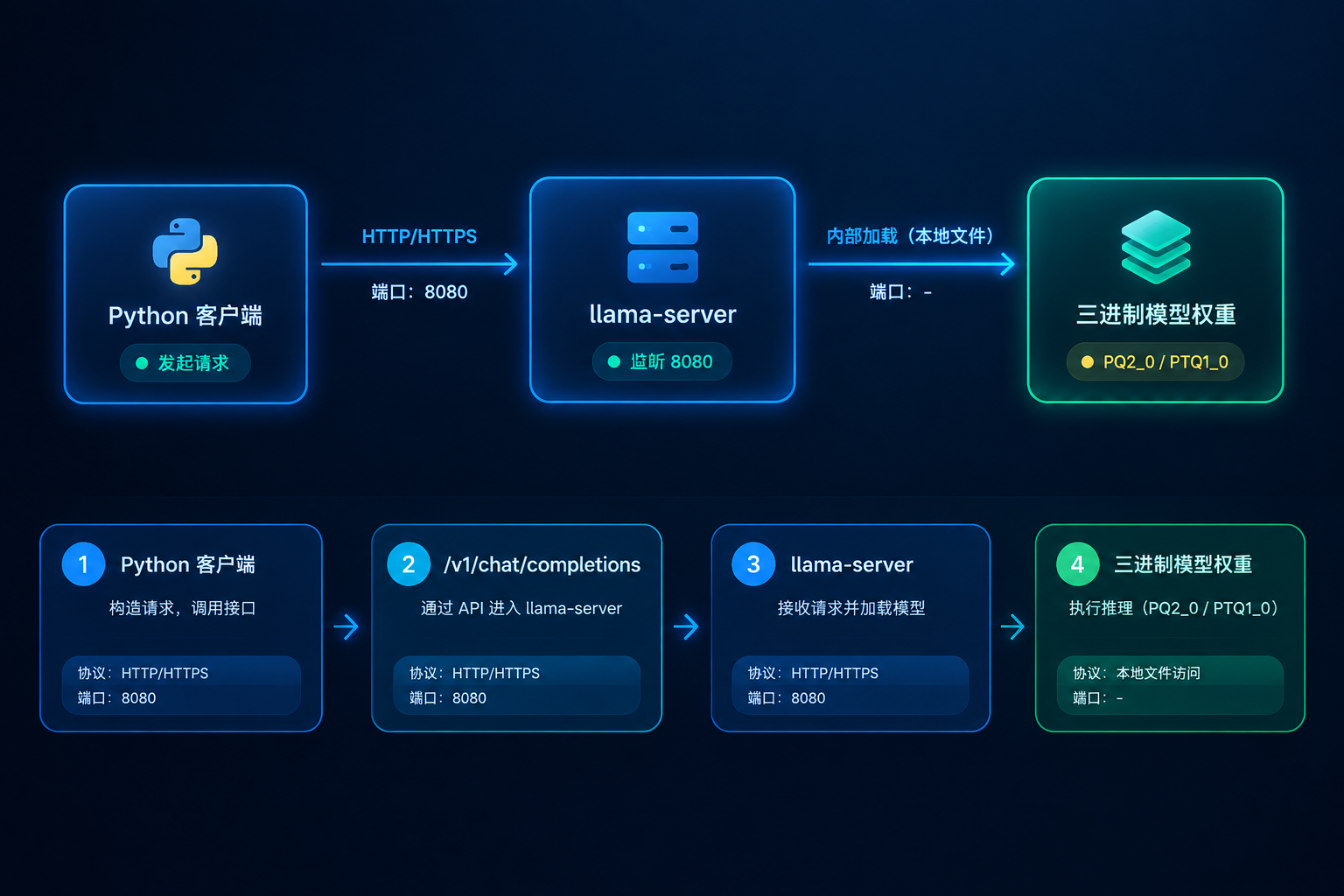Viewport: 1344px width, 896px height.
Task: Click "三进制模型权重" heading under the layers icon
Action: coord(1156,314)
